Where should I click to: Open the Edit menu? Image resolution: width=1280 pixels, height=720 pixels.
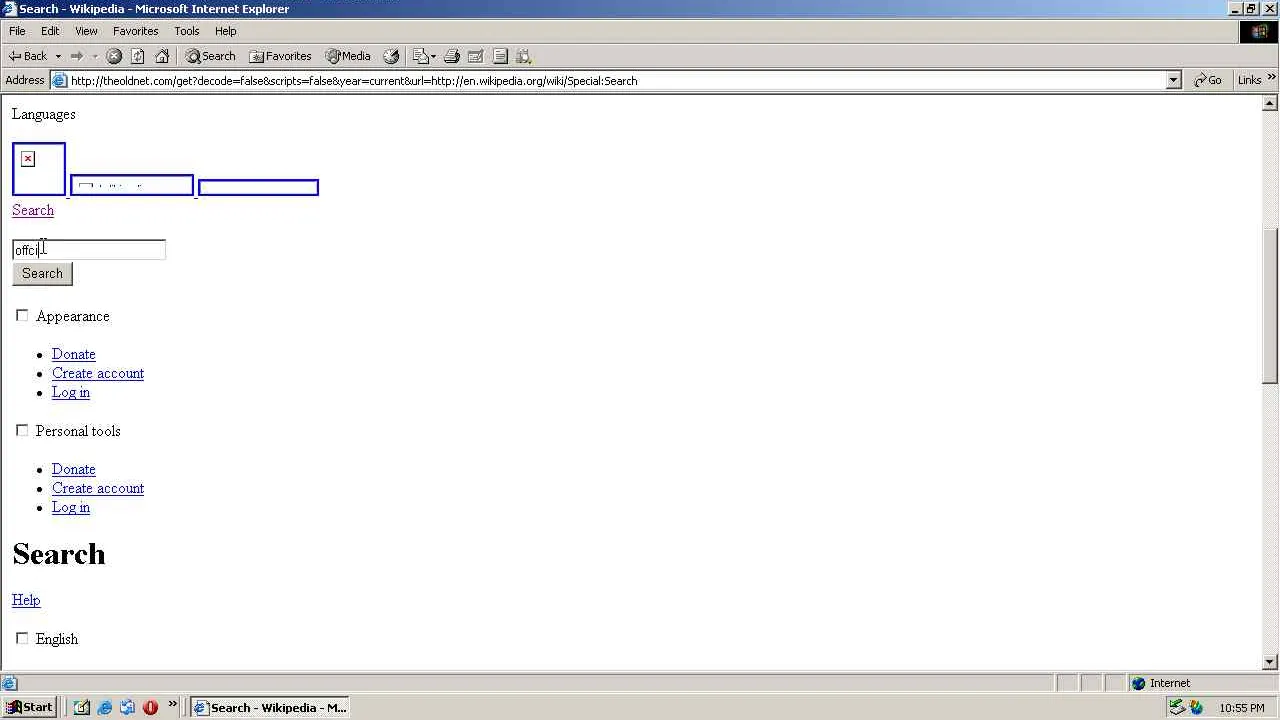point(50,31)
